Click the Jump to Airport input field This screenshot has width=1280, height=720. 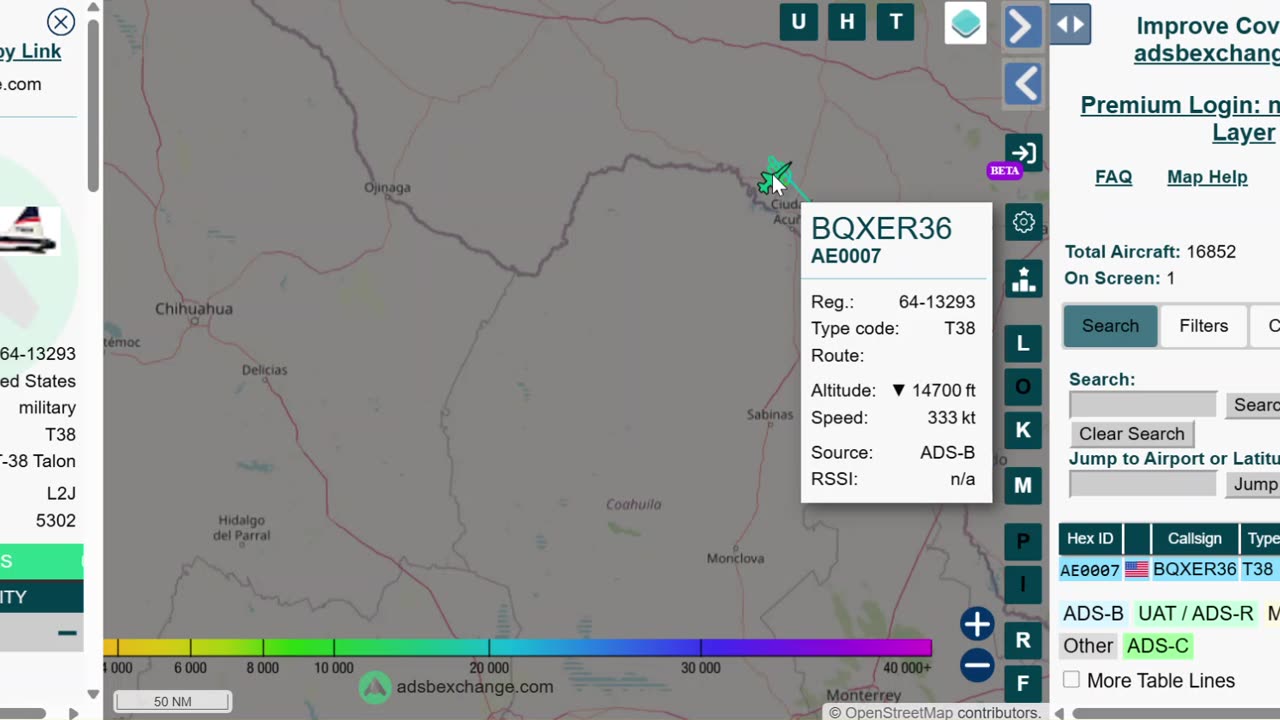(1143, 484)
